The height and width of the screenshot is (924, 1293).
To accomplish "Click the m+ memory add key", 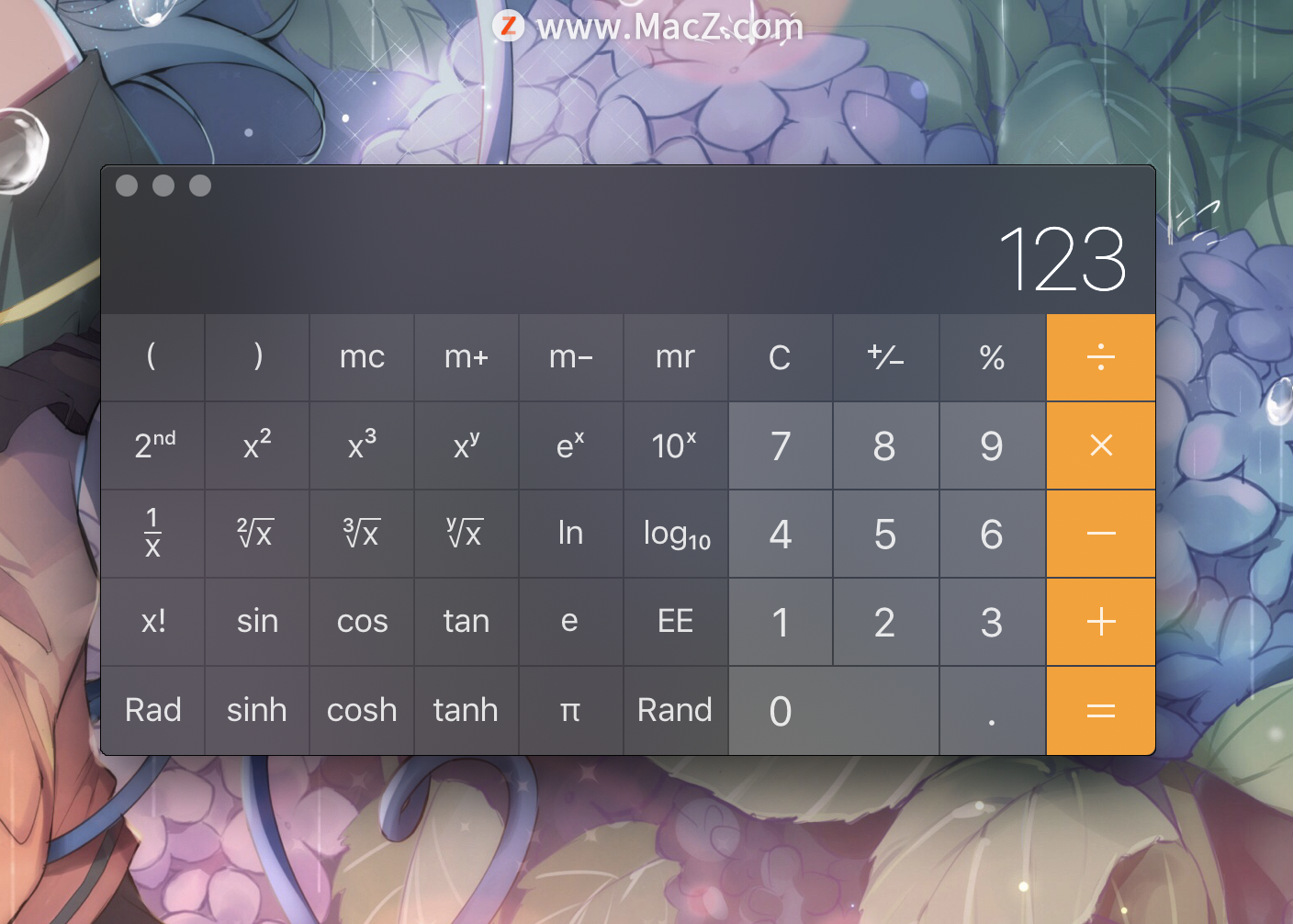I will point(467,357).
